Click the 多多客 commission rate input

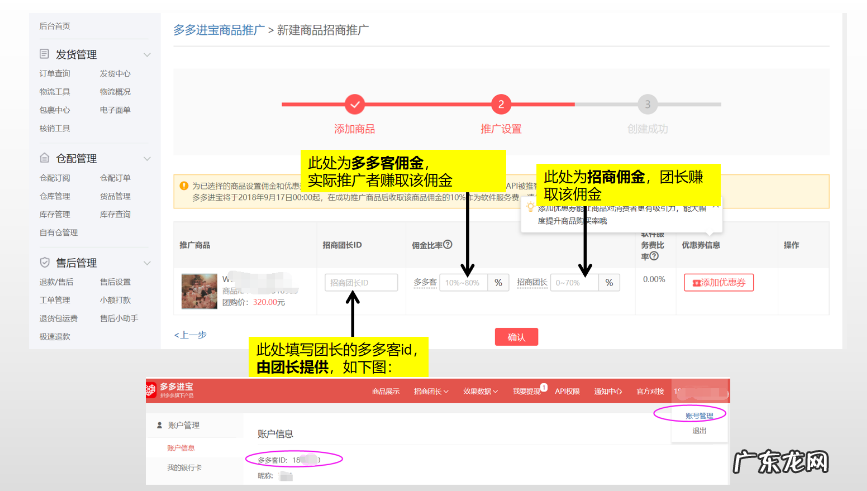click(x=463, y=283)
